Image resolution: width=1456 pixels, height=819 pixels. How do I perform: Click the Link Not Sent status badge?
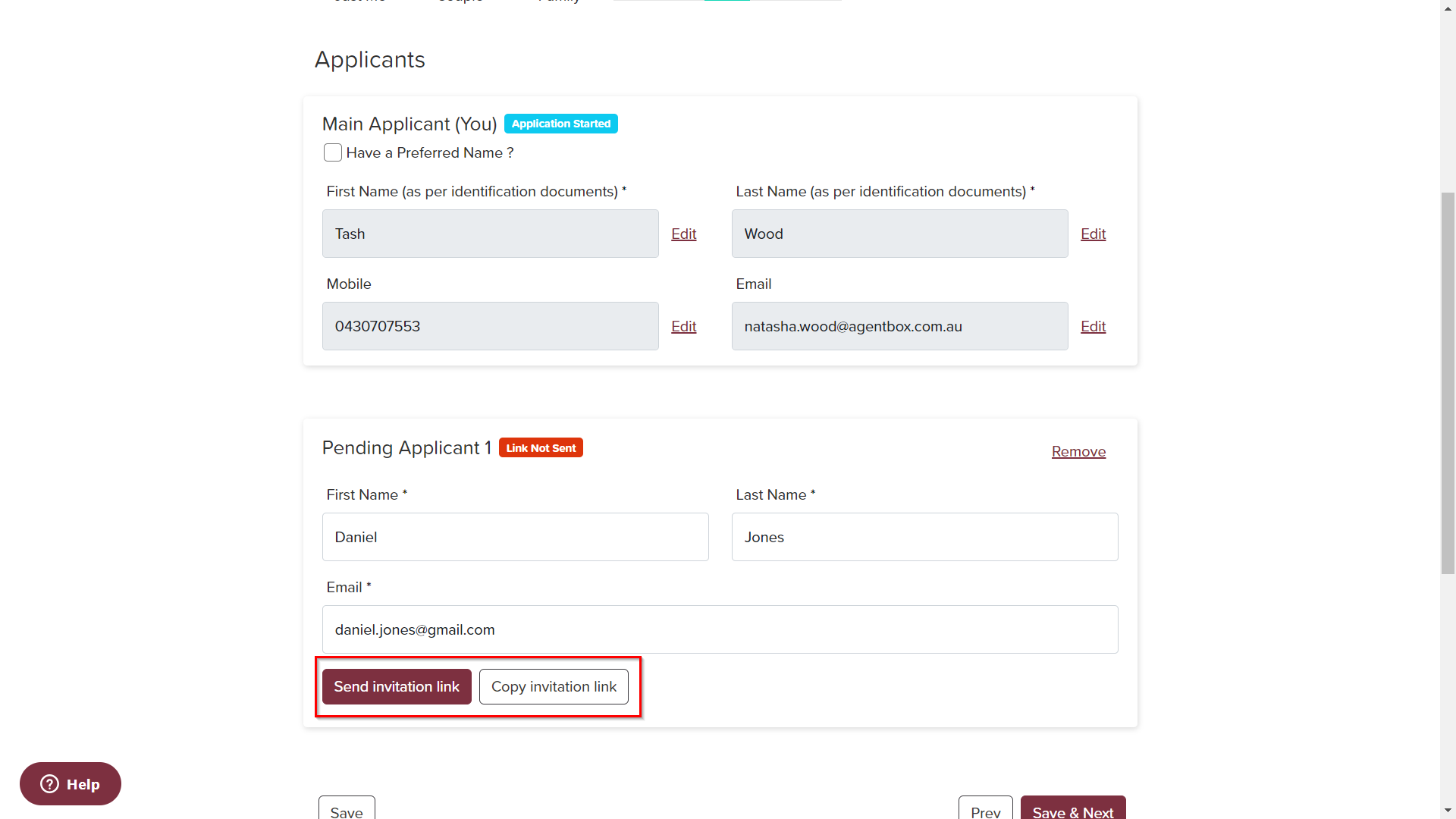(541, 448)
